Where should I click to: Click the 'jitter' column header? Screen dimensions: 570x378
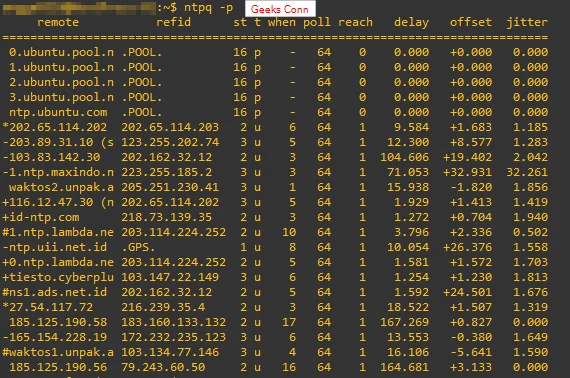(527, 23)
